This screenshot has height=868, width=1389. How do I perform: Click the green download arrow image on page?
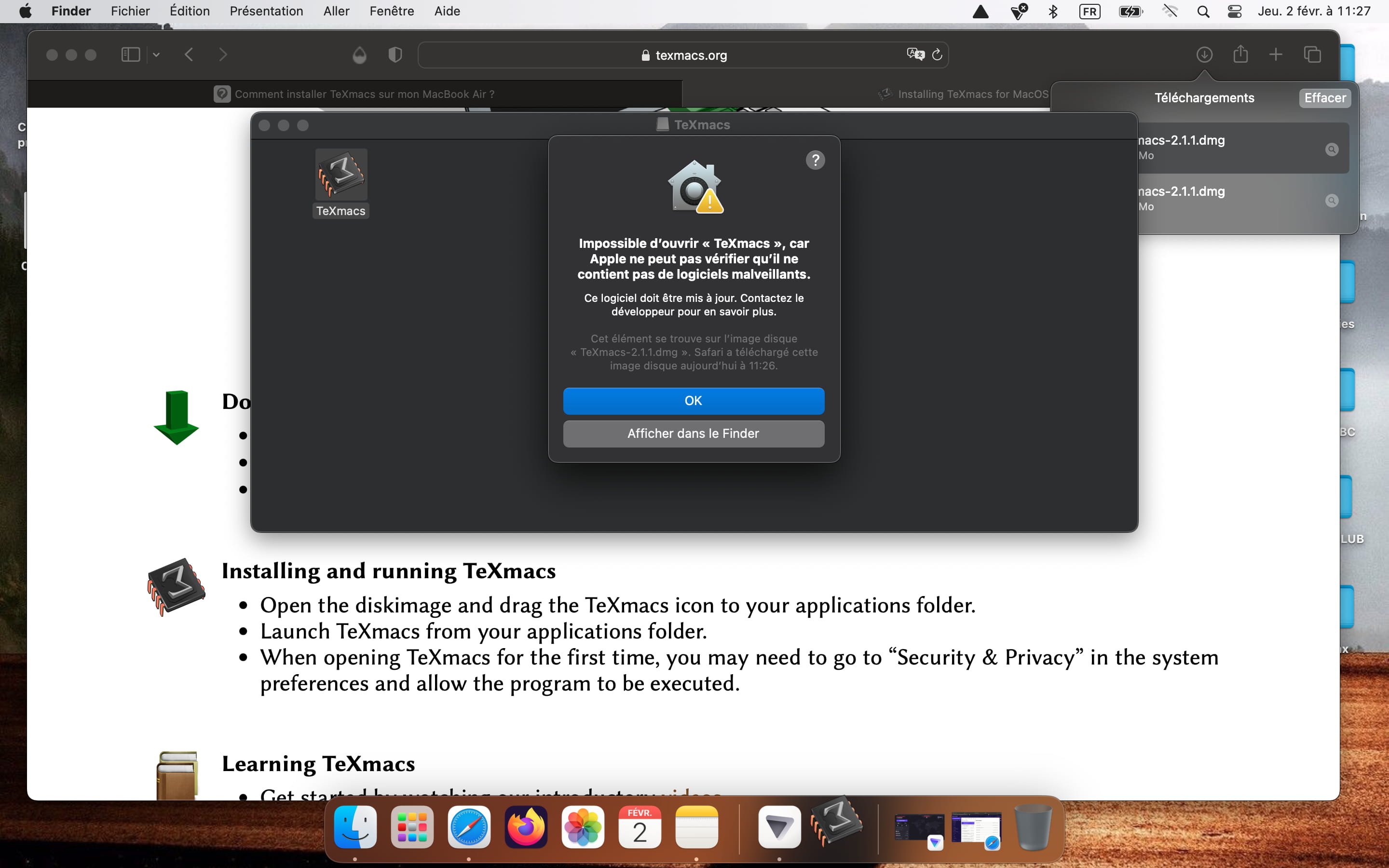pos(176,417)
